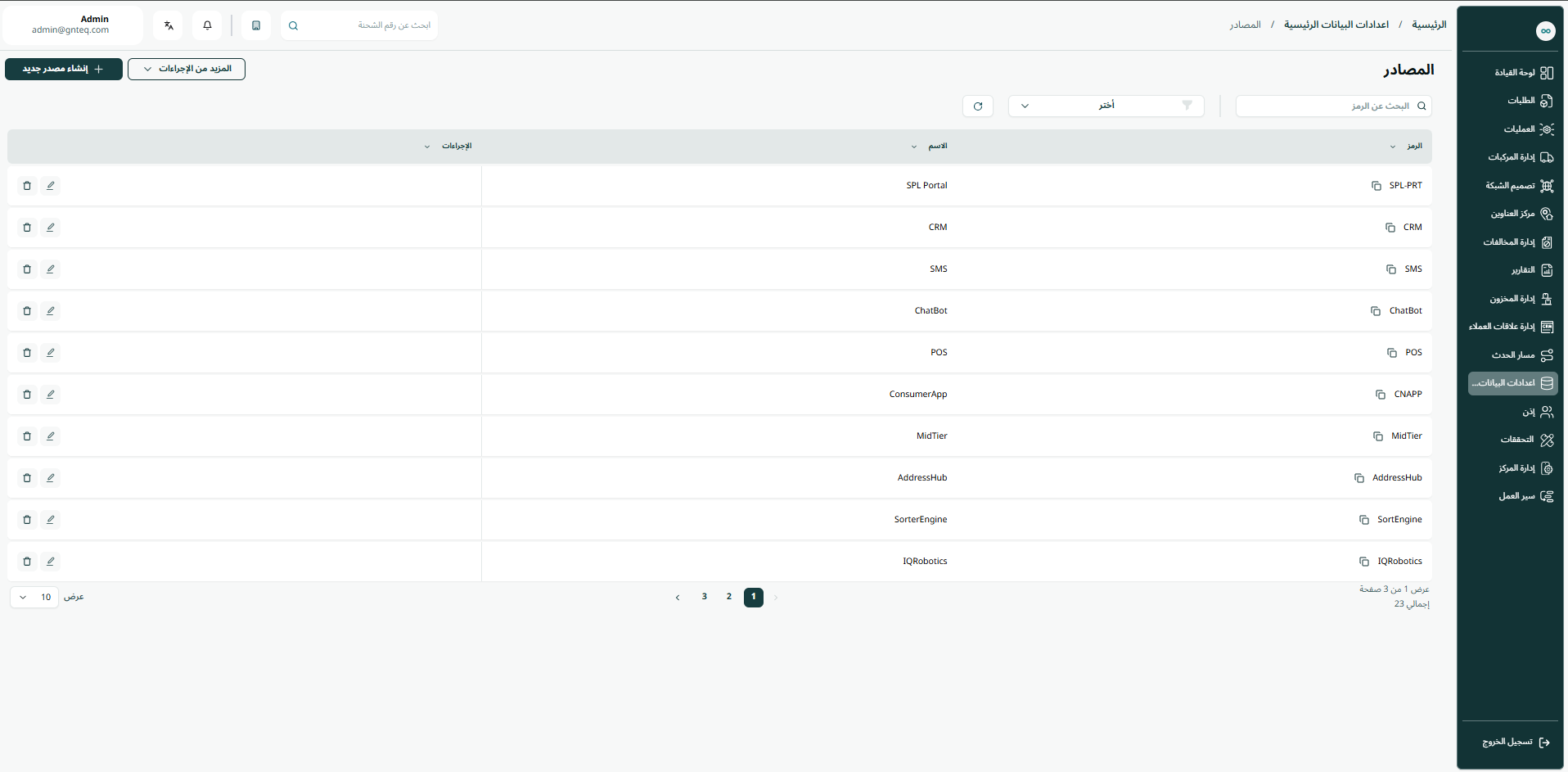This screenshot has width=1568, height=772.
Task: Click the إنشاء مصدر جديد button
Action: 64,69
